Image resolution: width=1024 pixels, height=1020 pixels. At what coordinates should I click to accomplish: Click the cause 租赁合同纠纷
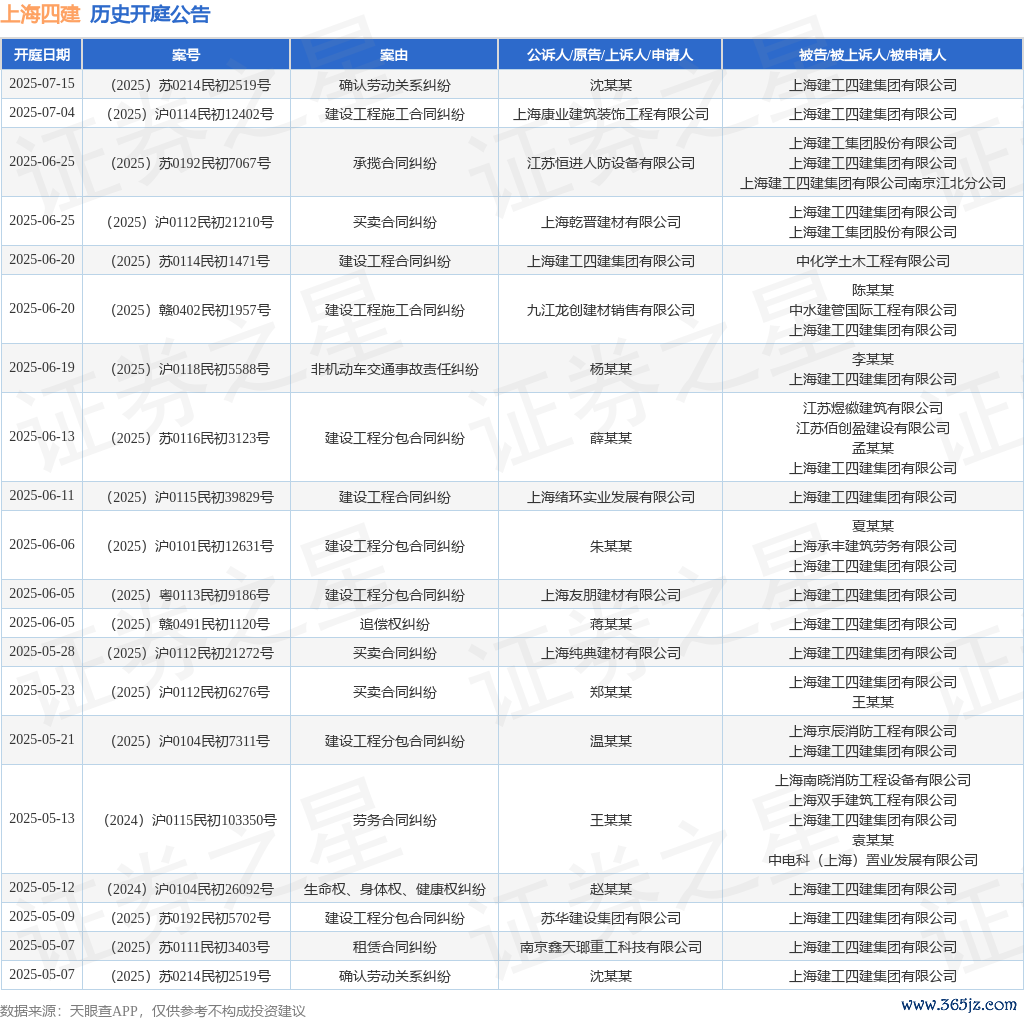(x=394, y=947)
